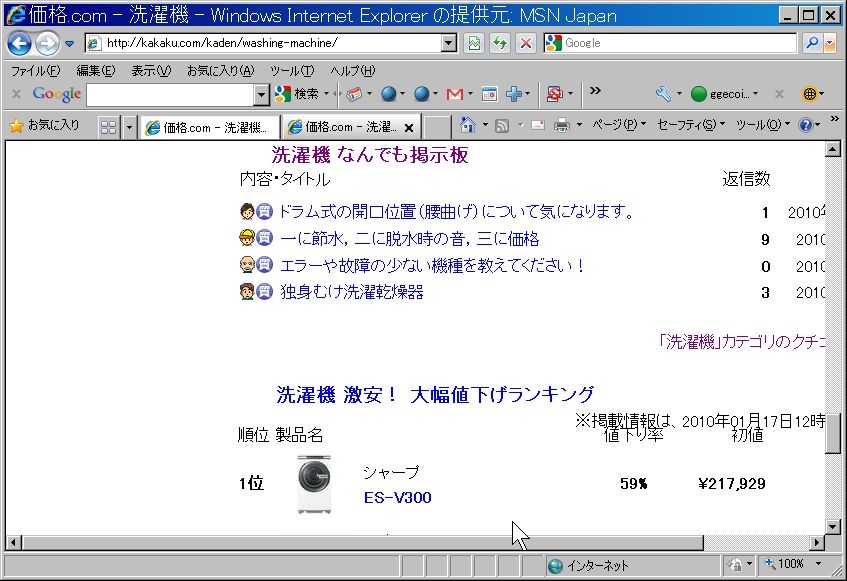Open recent pages dropdown beside Forward button

click(x=69, y=44)
